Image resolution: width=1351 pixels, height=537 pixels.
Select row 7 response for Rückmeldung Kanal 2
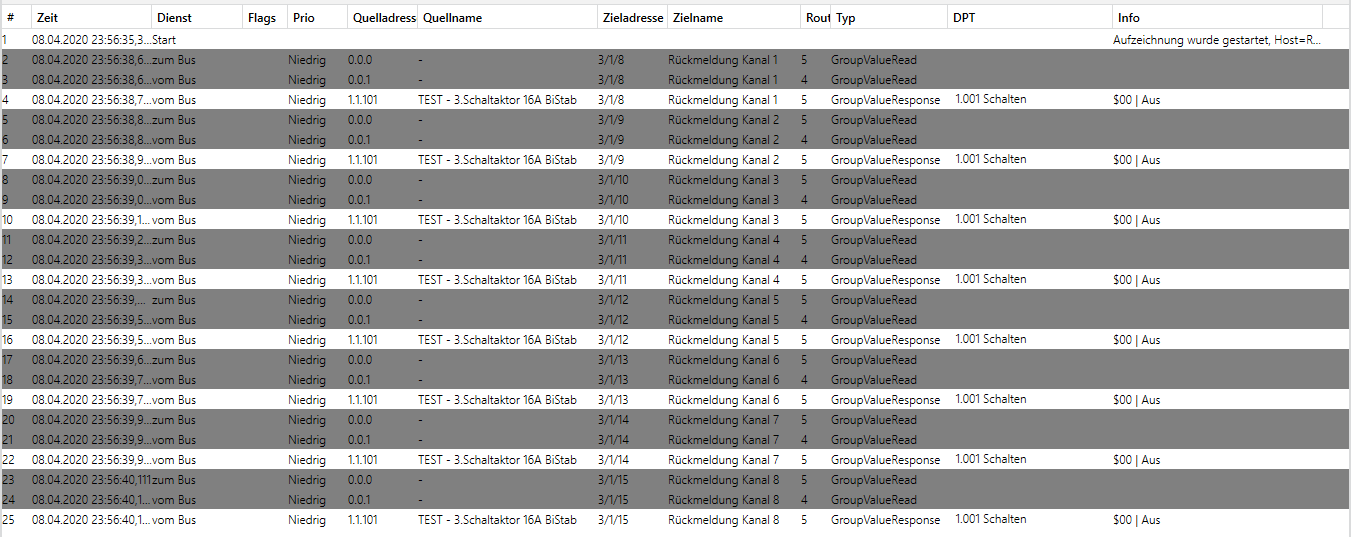[885, 160]
